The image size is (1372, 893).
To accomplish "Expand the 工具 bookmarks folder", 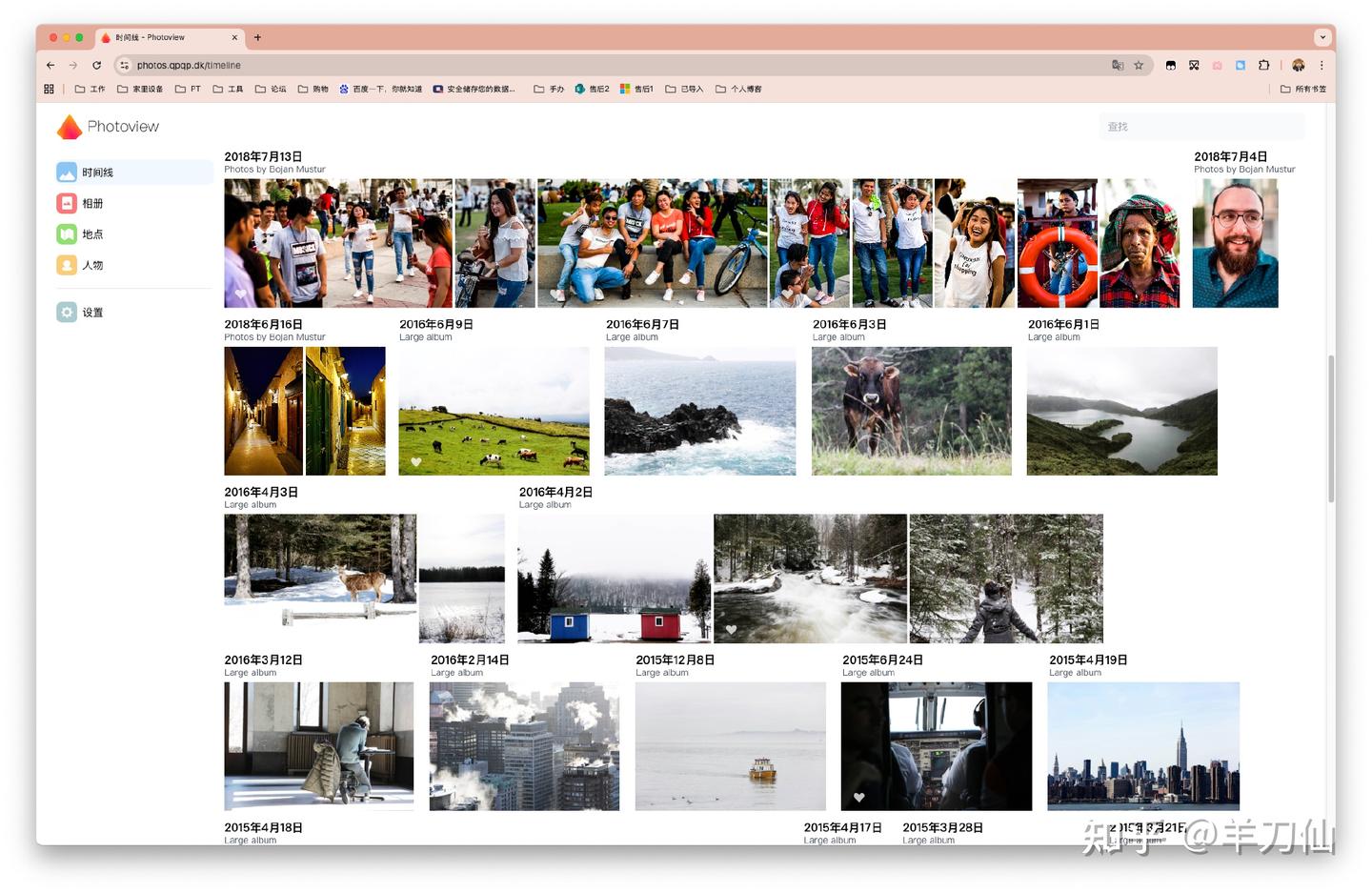I will (229, 89).
